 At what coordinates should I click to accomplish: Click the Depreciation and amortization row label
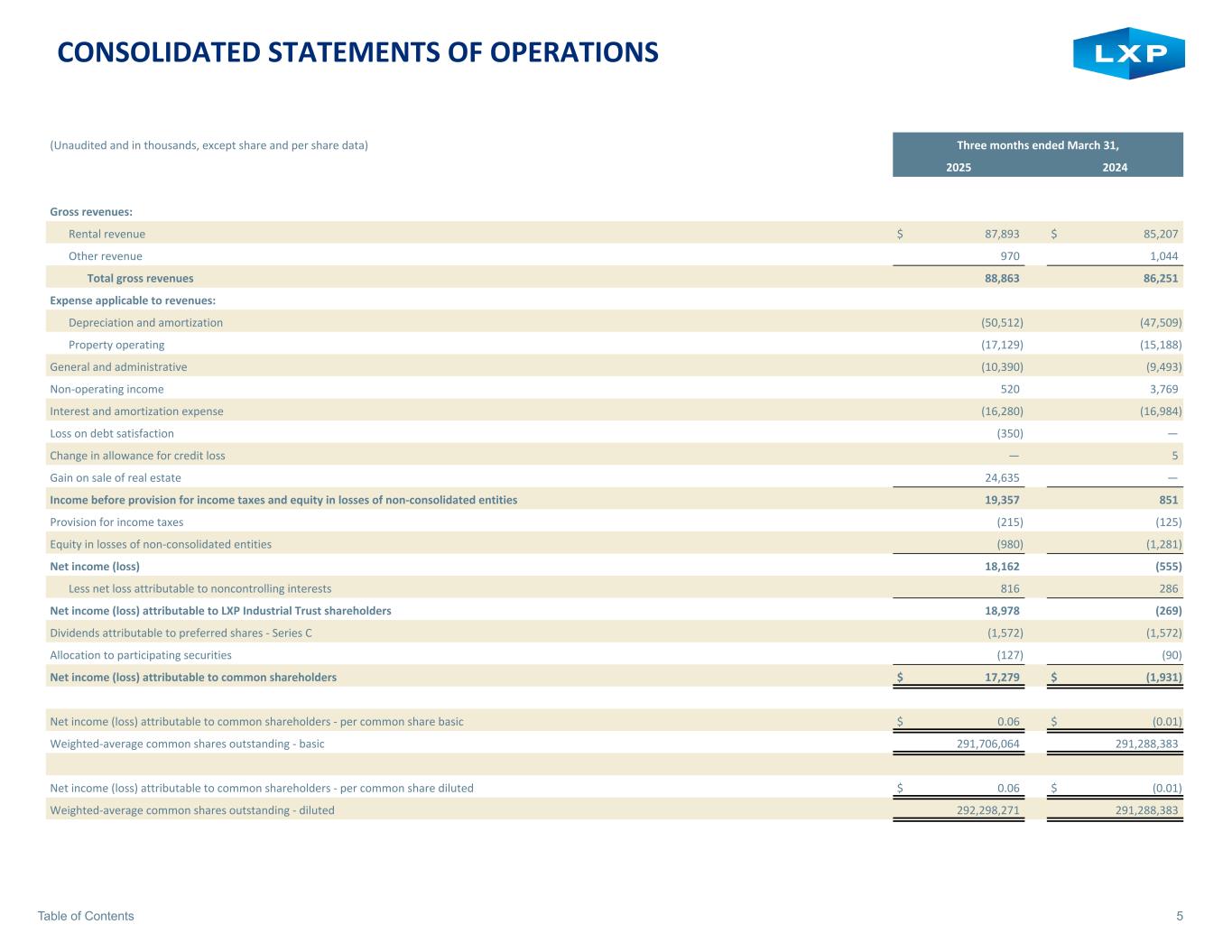tap(145, 322)
